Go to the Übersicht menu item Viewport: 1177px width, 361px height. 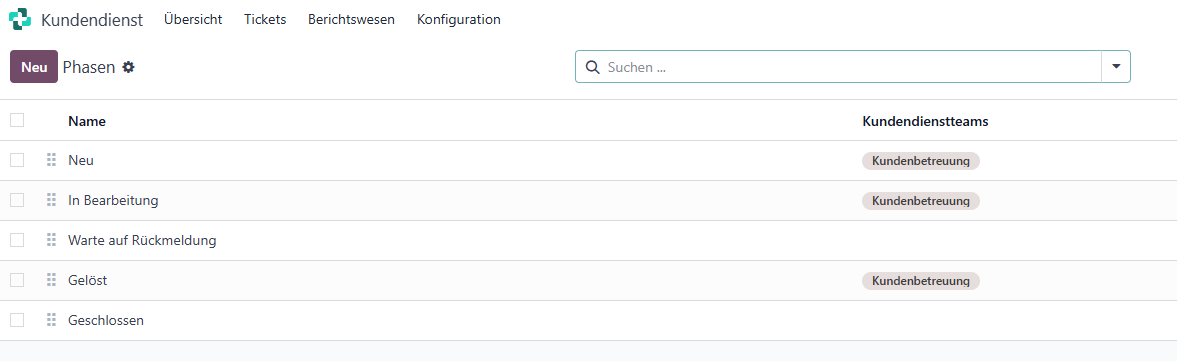coord(193,20)
